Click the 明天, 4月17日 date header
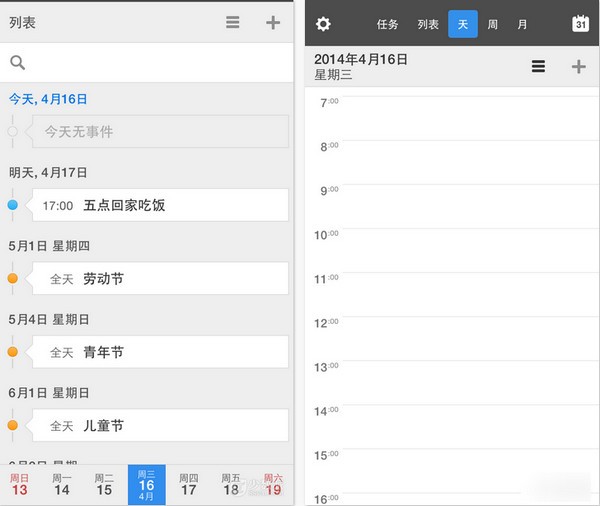600x506 pixels. 48,173
